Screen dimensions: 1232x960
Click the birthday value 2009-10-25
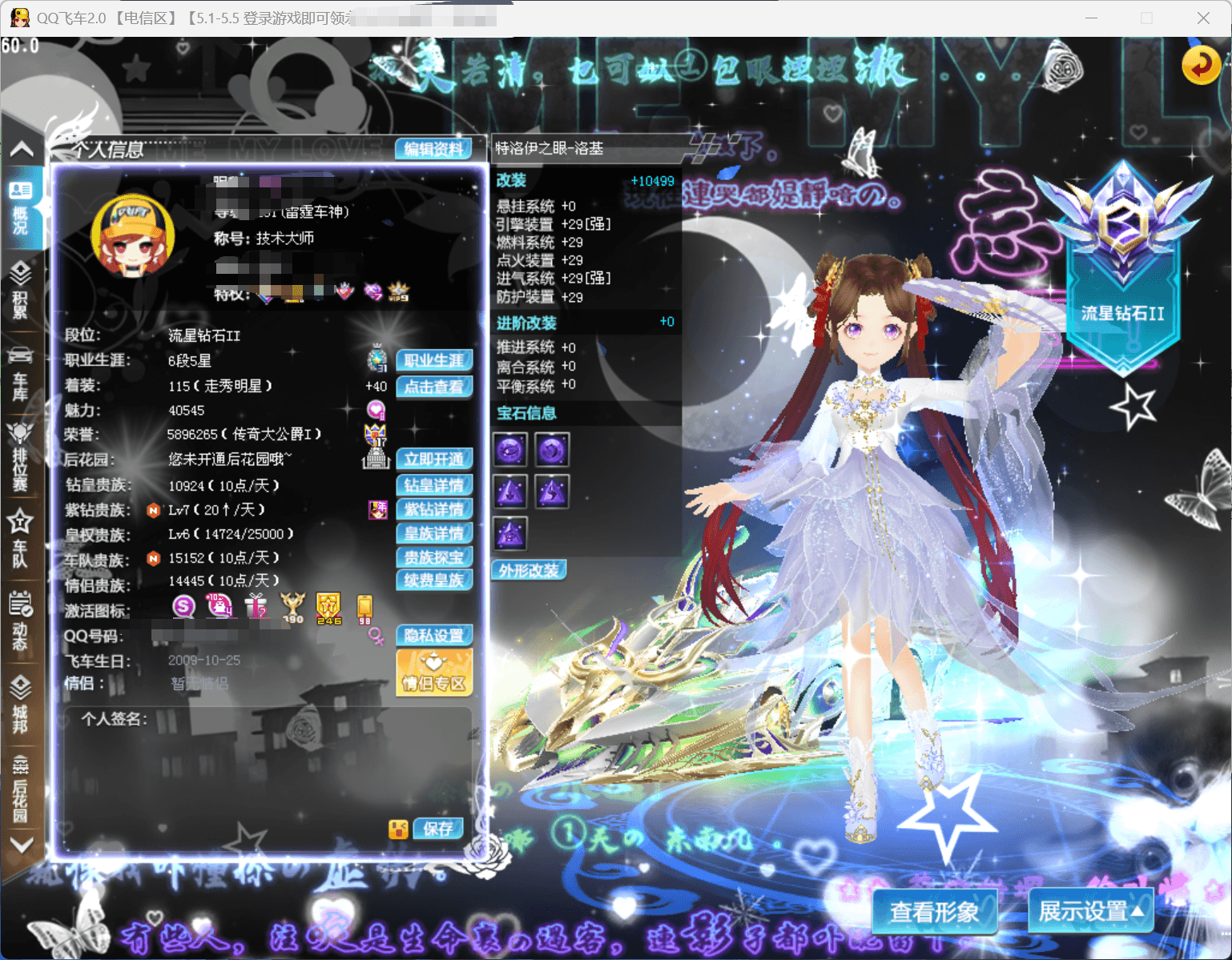[204, 661]
